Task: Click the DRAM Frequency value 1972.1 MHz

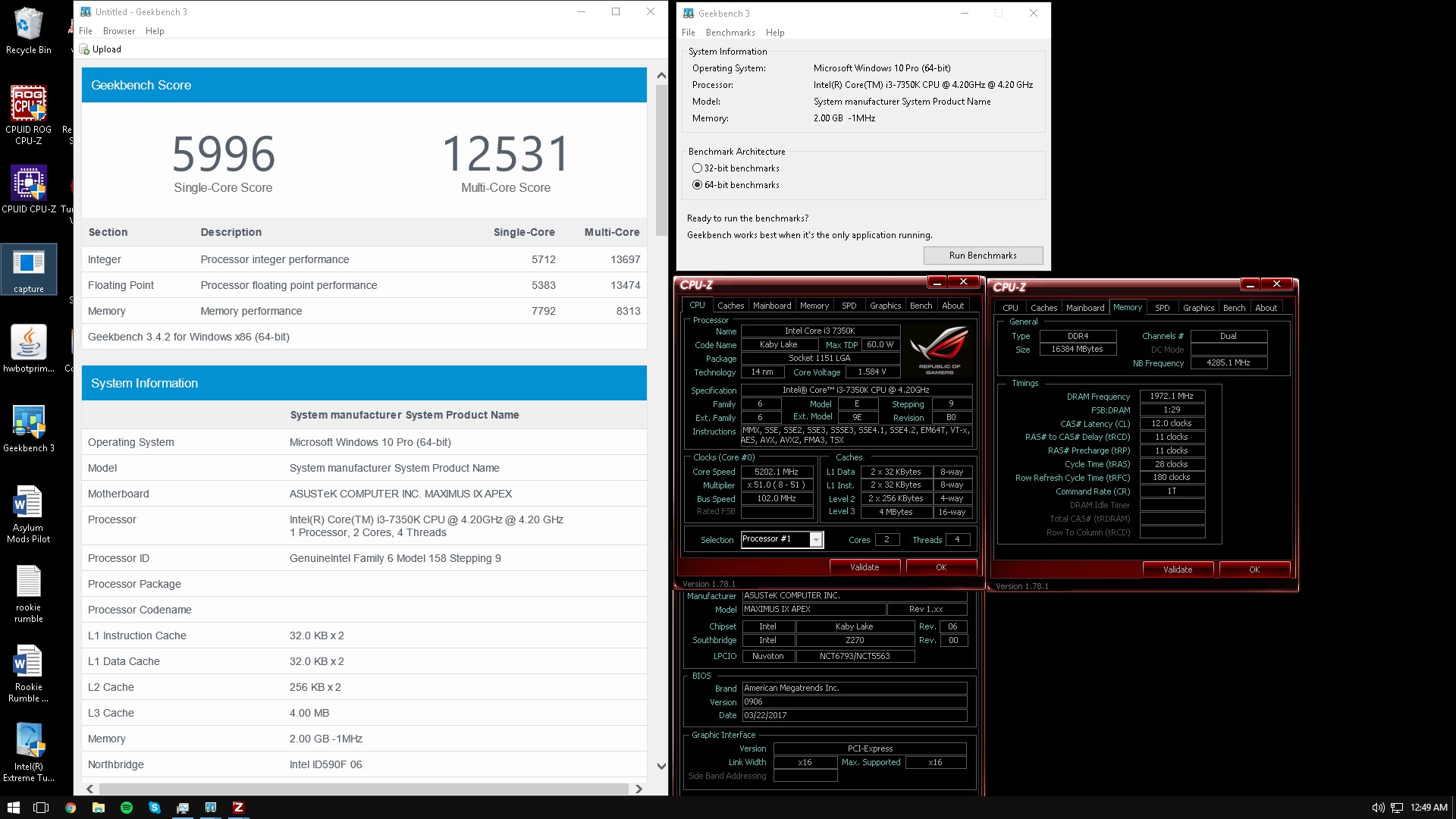Action: click(1172, 396)
